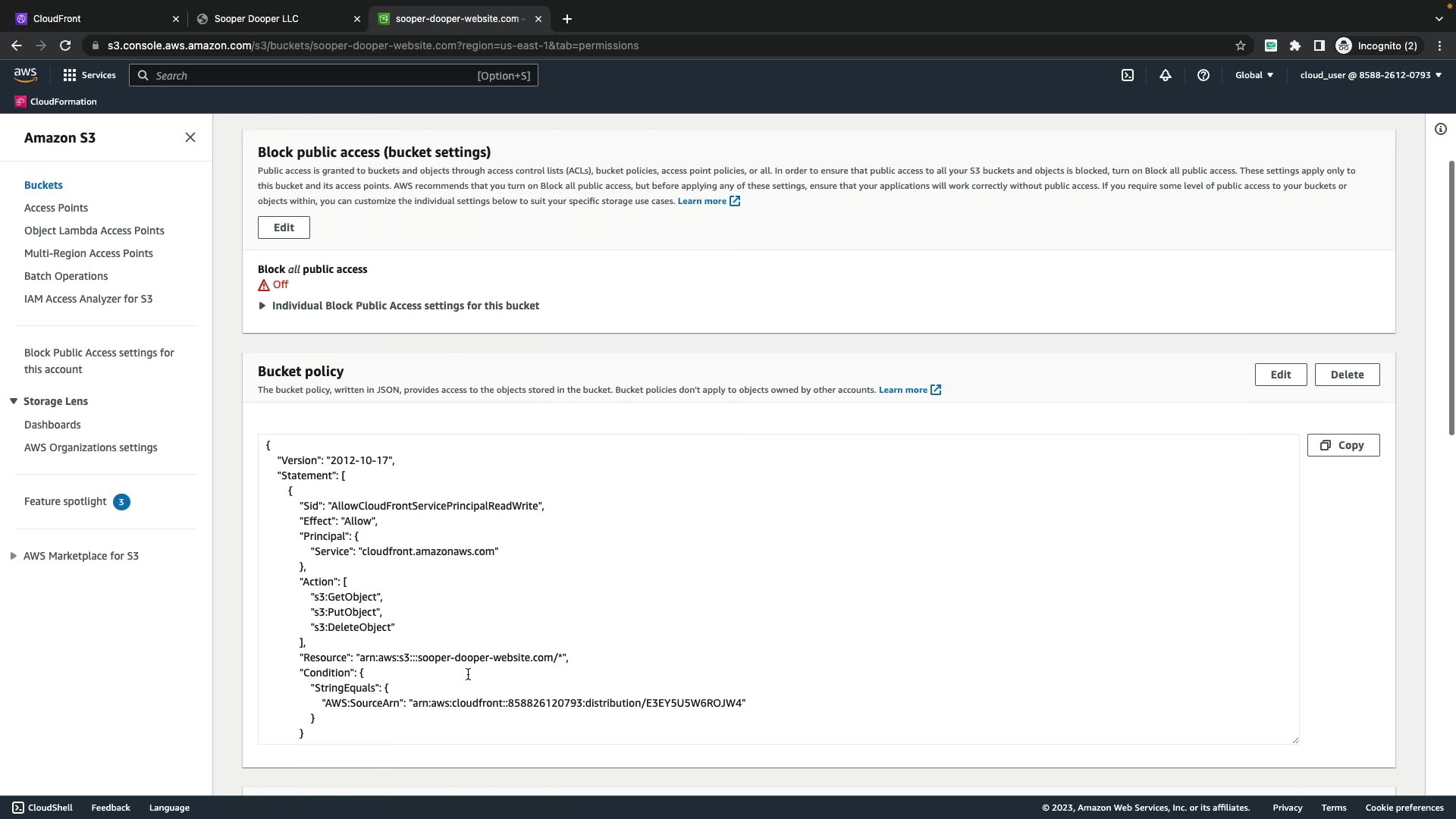Open the AWS CloudShell terminal icon in header

tap(1128, 75)
